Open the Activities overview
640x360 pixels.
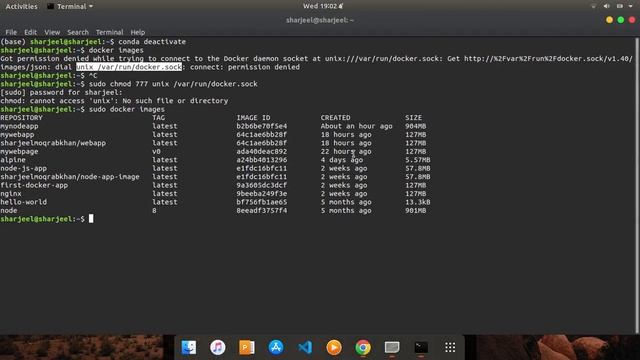[21, 6]
